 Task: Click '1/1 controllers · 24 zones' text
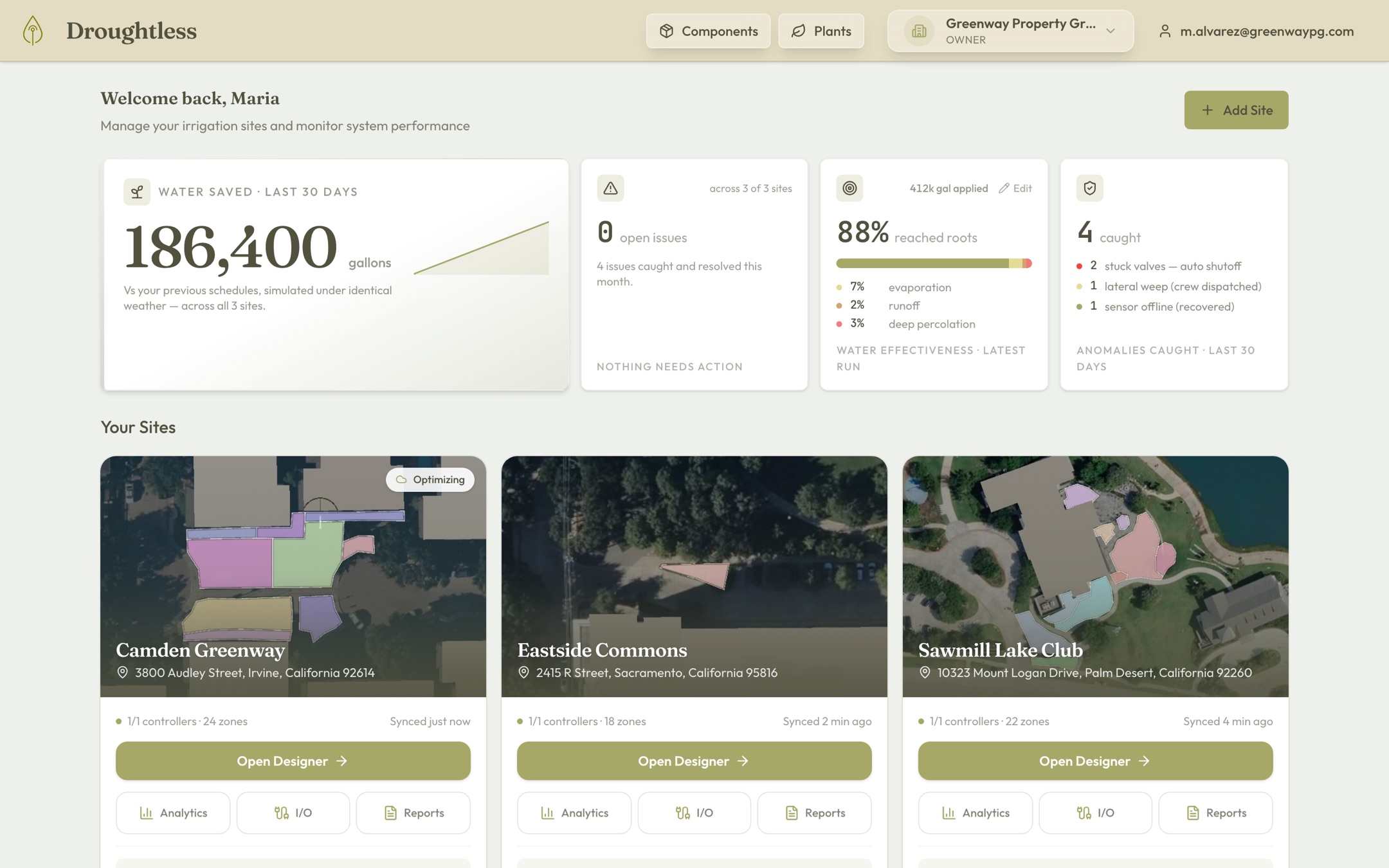coord(187,721)
